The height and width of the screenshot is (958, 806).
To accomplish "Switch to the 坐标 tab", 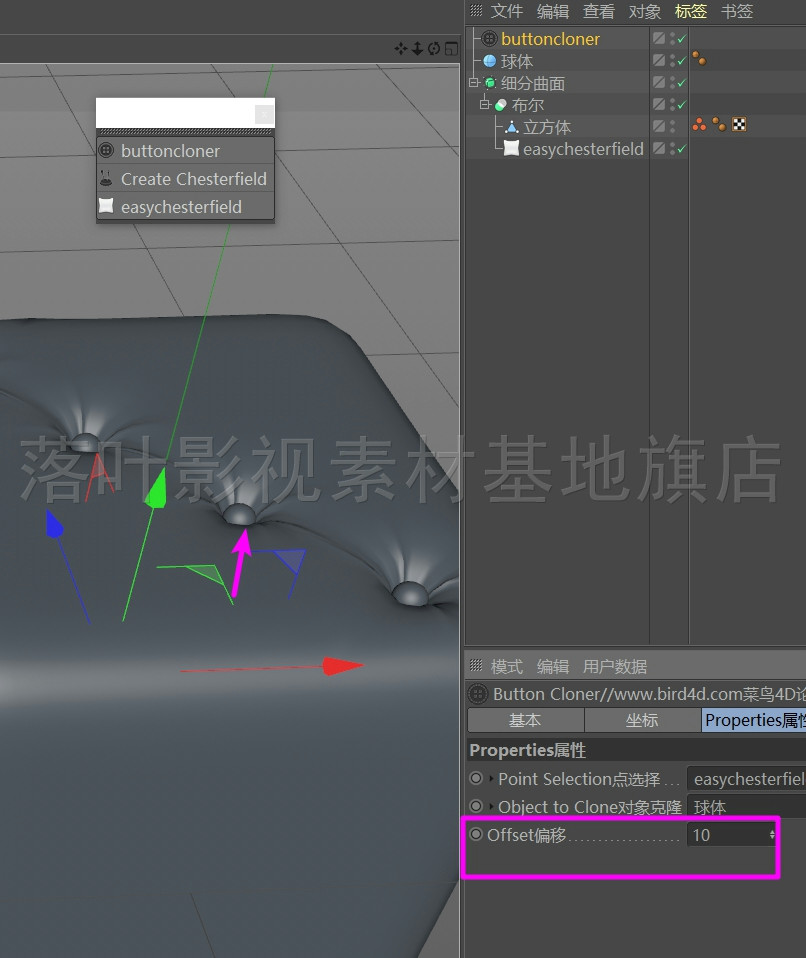I will [x=642, y=720].
